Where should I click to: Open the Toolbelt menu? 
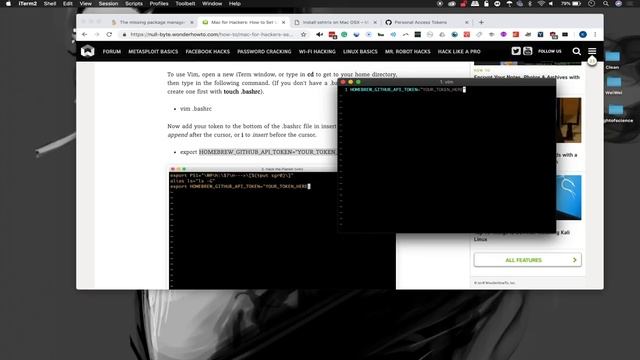tap(185, 4)
